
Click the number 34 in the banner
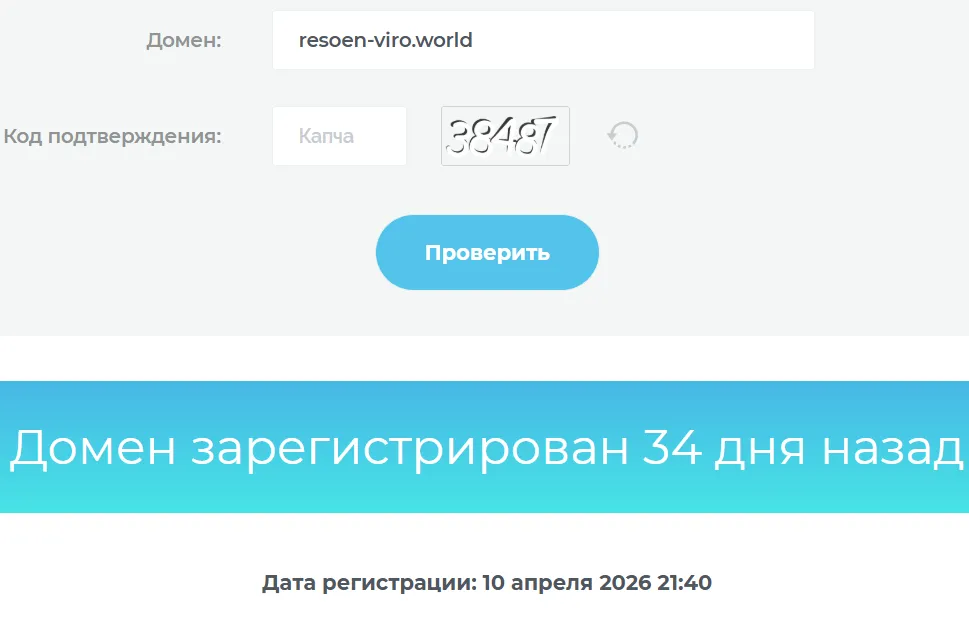pos(672,447)
